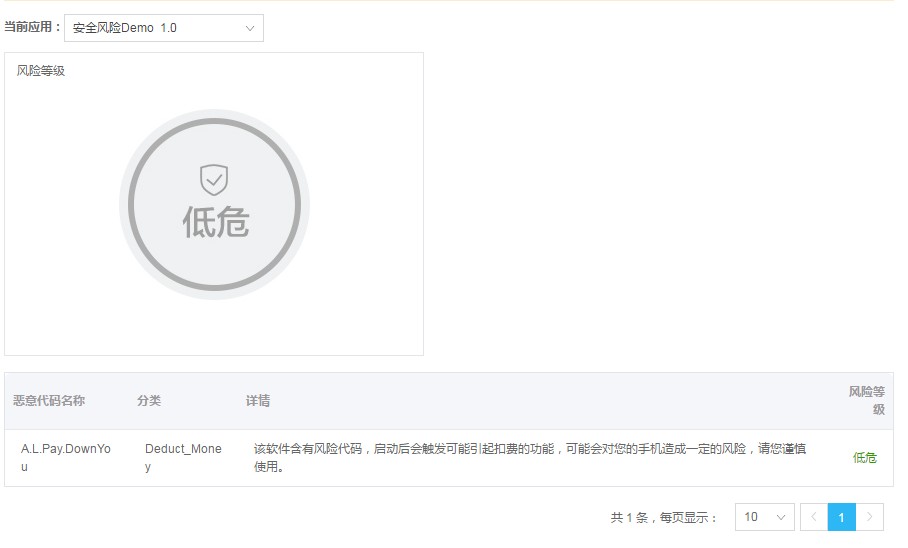The image size is (908, 548).
Task: Click the risk detail description text in the row
Action: pos(529,458)
